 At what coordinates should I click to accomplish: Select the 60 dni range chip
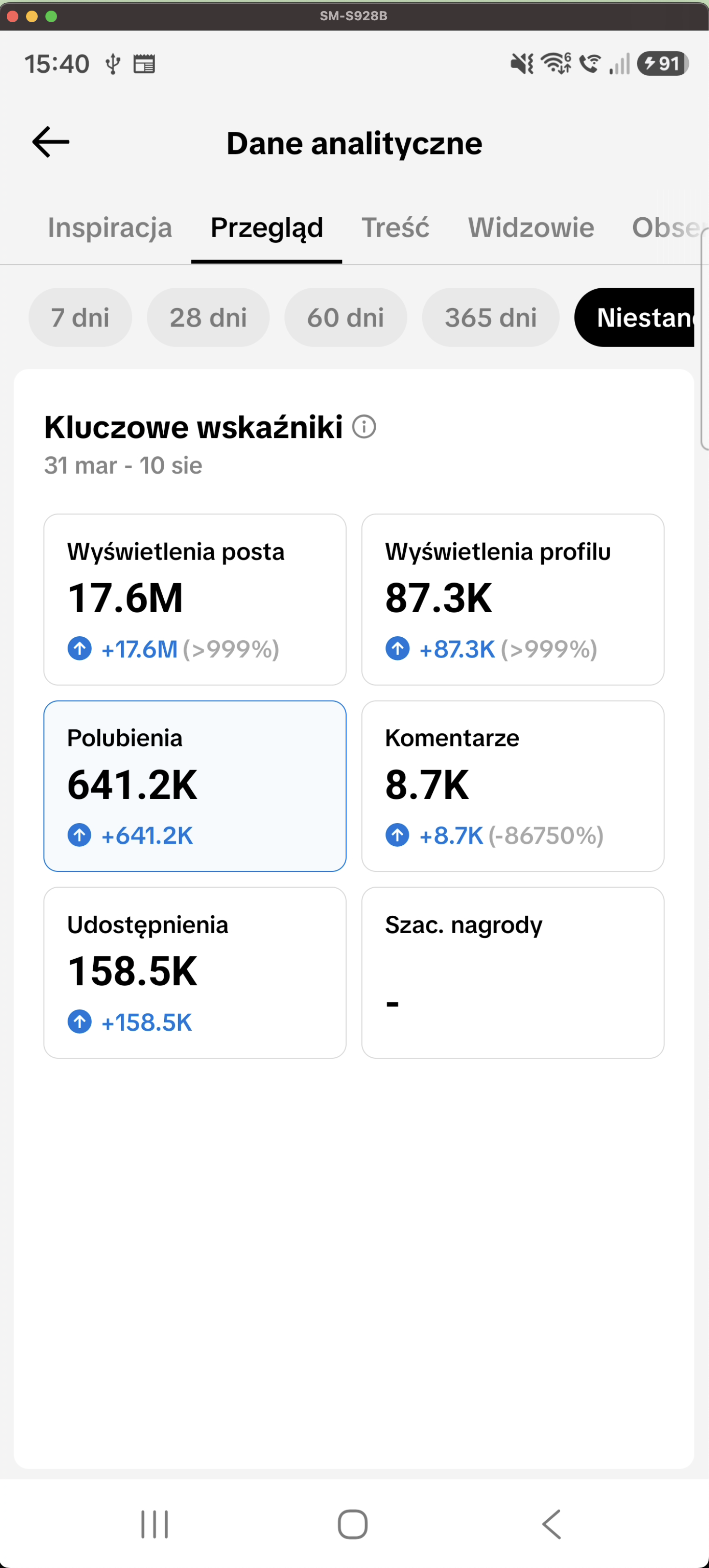pos(346,318)
